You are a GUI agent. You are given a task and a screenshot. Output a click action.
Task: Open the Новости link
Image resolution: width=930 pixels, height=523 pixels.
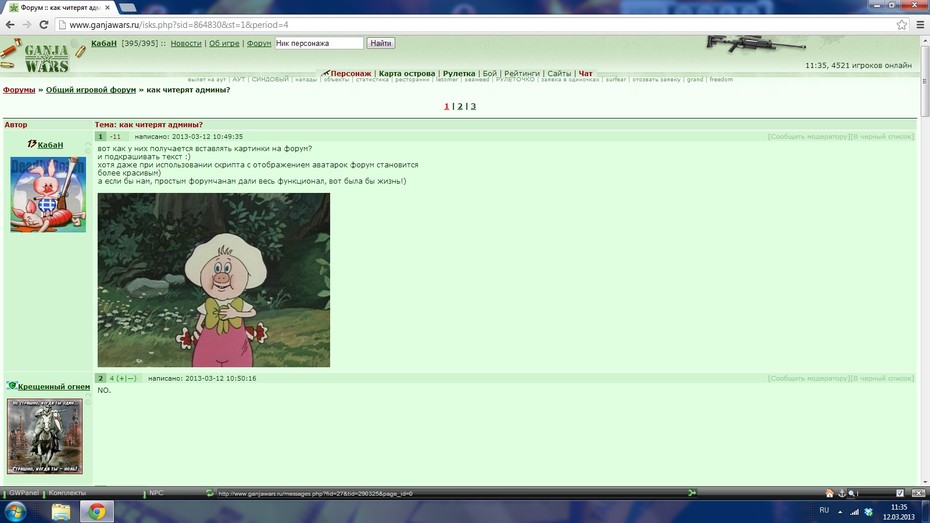point(186,43)
